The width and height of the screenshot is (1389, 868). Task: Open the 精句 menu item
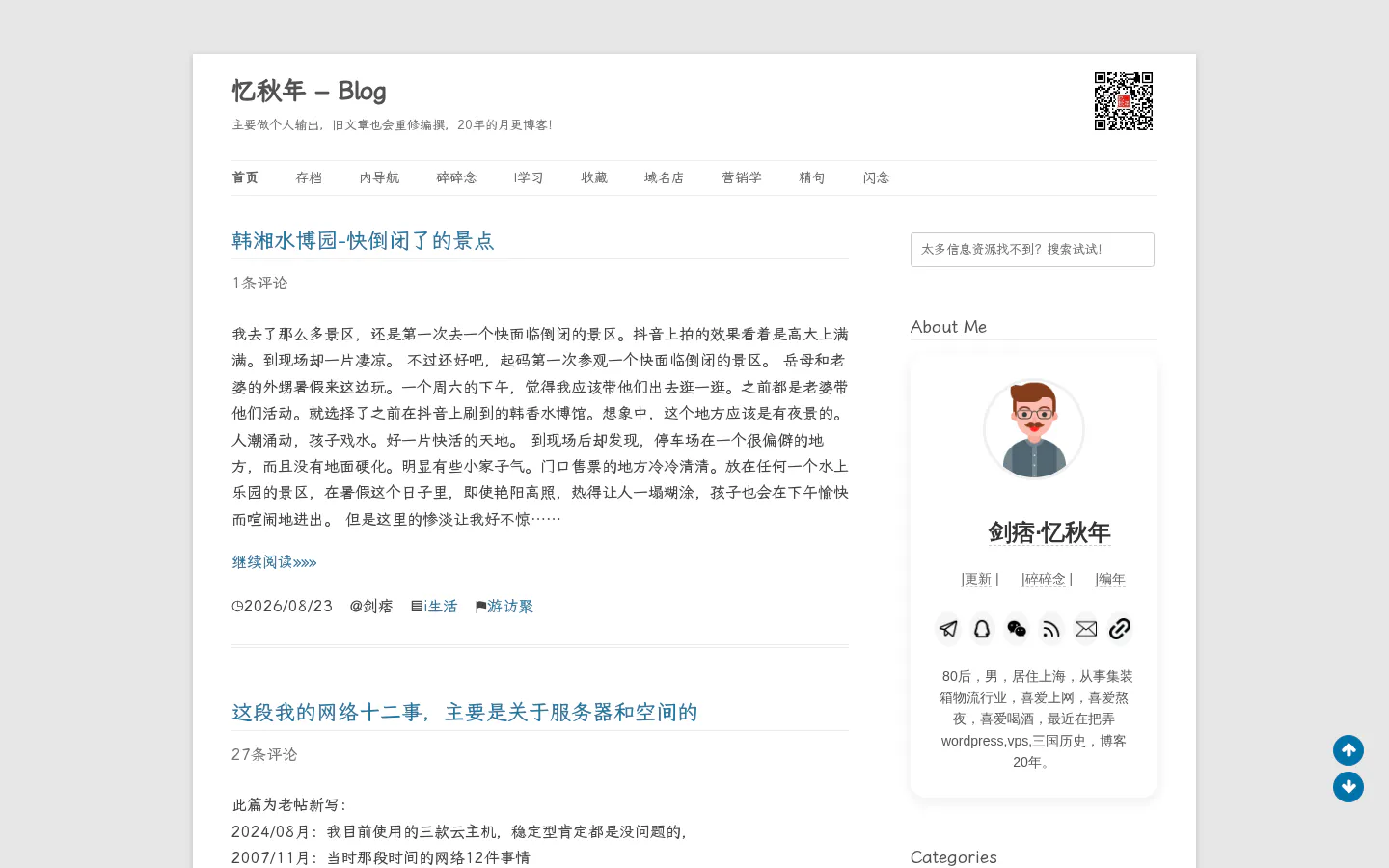[812, 177]
